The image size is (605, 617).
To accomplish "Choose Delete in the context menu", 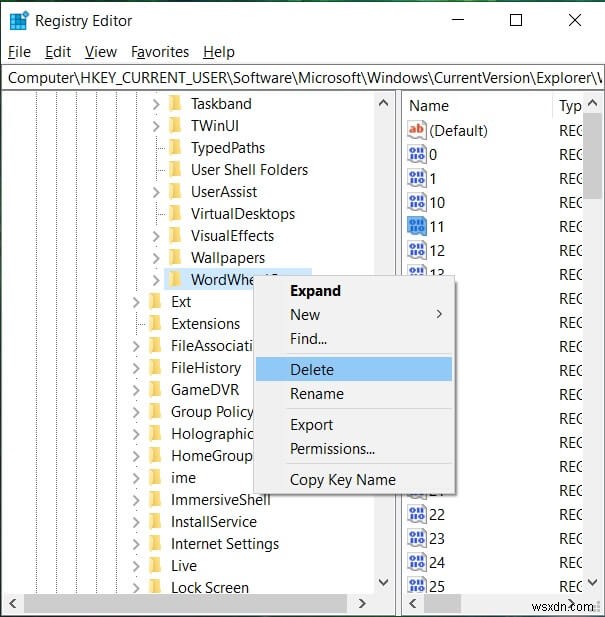I will click(x=354, y=369).
